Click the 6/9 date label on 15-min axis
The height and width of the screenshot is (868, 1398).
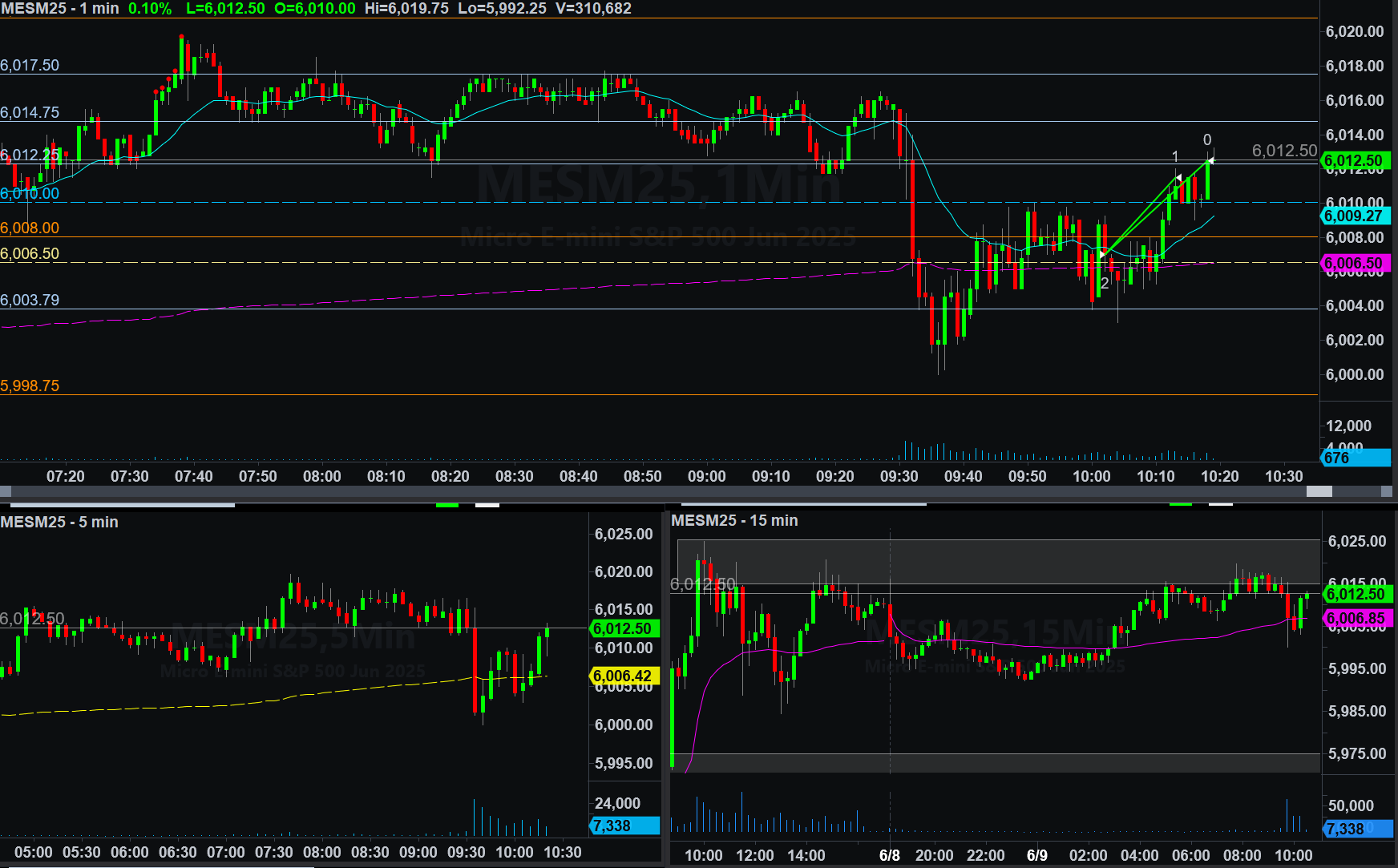(1036, 855)
